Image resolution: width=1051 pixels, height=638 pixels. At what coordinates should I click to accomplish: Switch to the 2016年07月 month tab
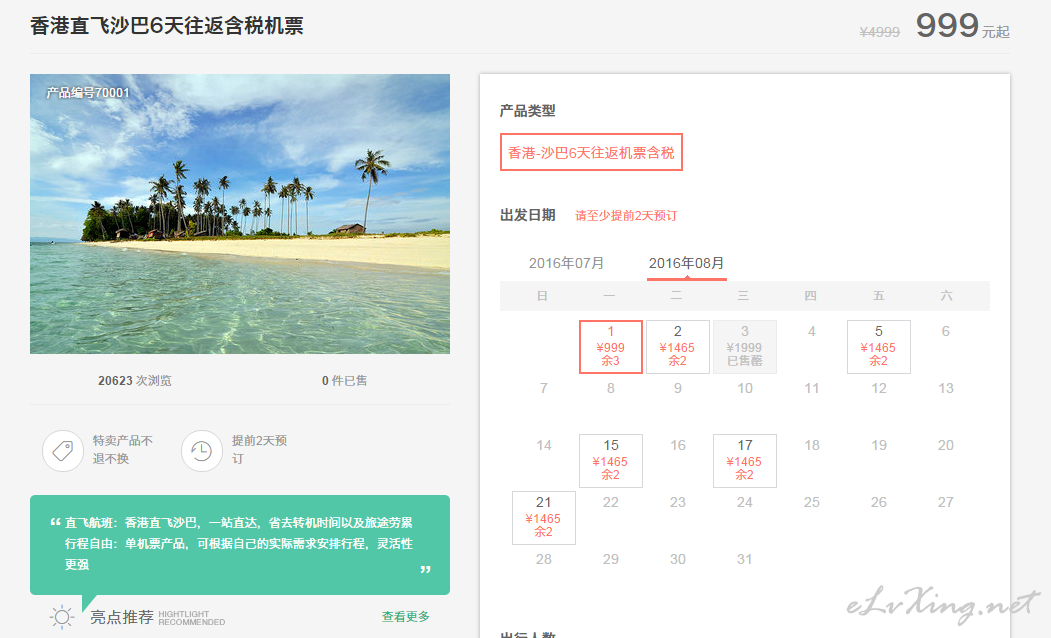pos(566,263)
